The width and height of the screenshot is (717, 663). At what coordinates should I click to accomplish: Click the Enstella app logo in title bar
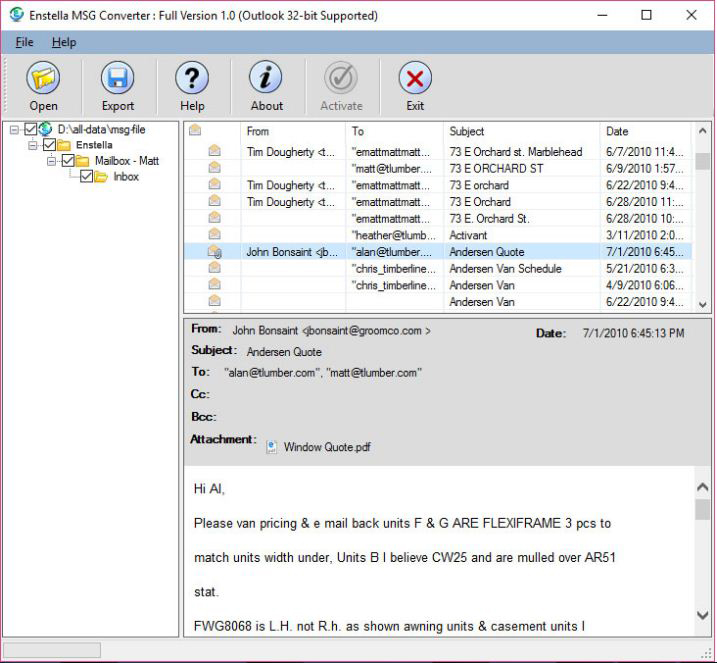click(x=16, y=15)
